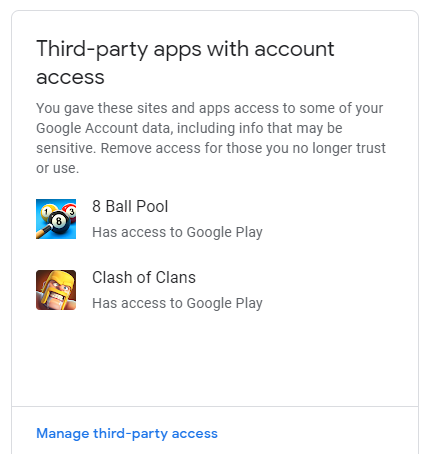The image size is (434, 454).
Task: Click the yellow 1 ball in the pool icon
Action: pos(47,211)
